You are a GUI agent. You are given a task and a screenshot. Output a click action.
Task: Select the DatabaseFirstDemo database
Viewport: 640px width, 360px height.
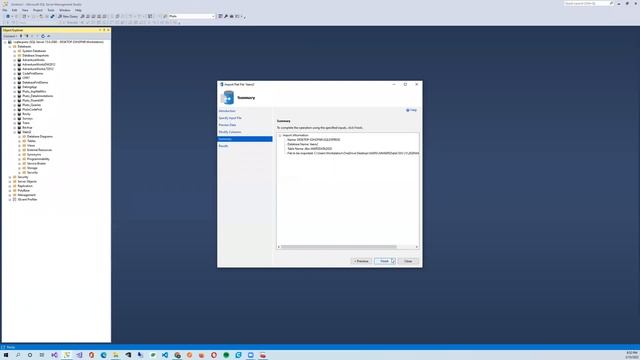(35, 82)
